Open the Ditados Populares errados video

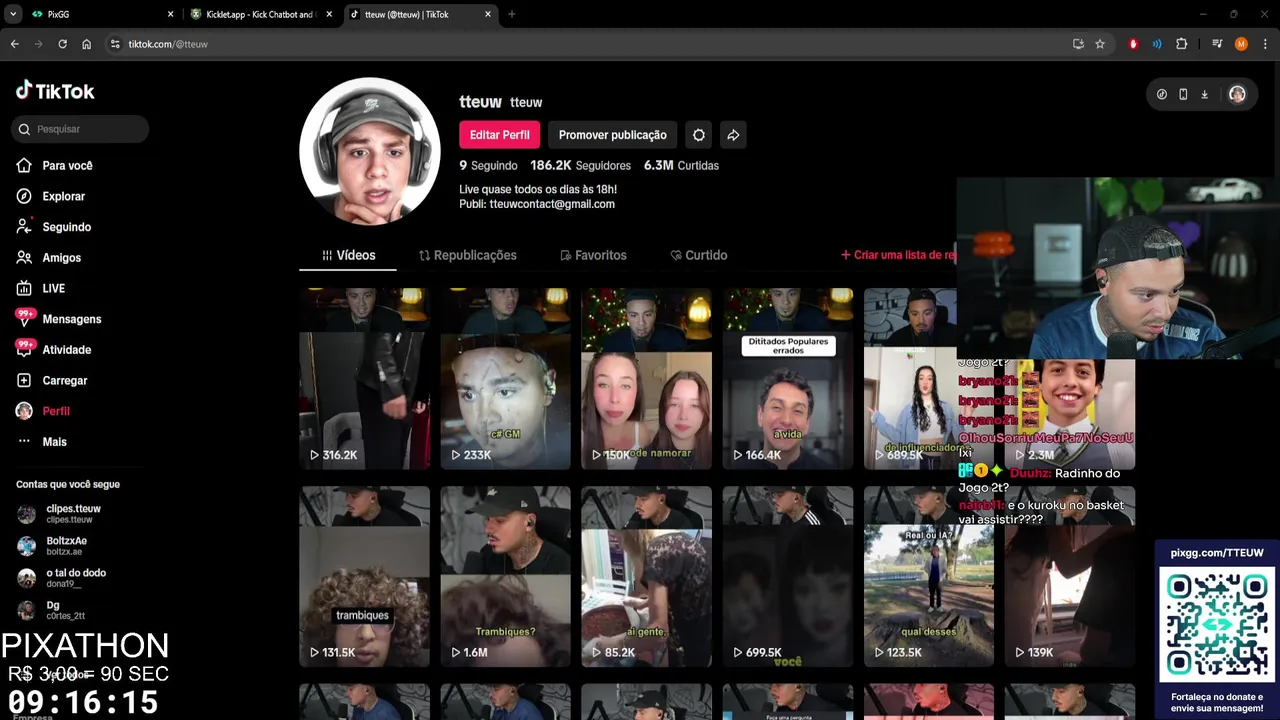click(788, 379)
